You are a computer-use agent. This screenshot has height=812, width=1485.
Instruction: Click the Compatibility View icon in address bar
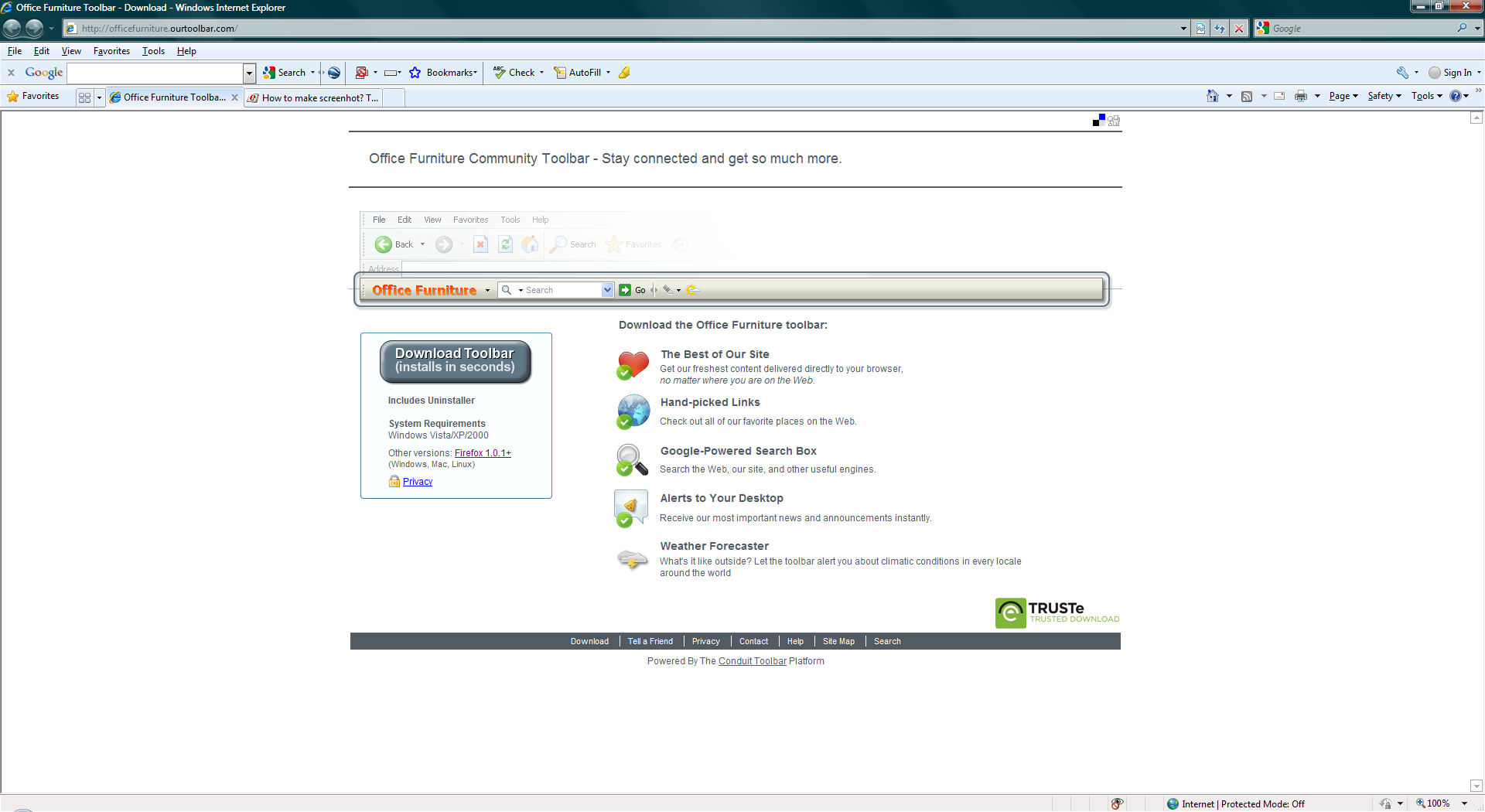pos(1200,29)
